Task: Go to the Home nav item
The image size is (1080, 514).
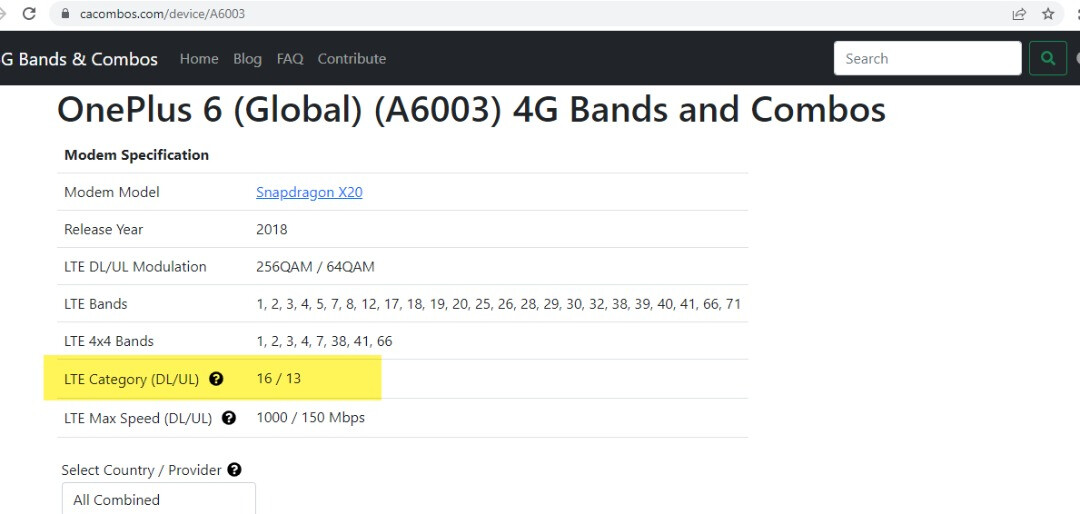Action: click(199, 59)
